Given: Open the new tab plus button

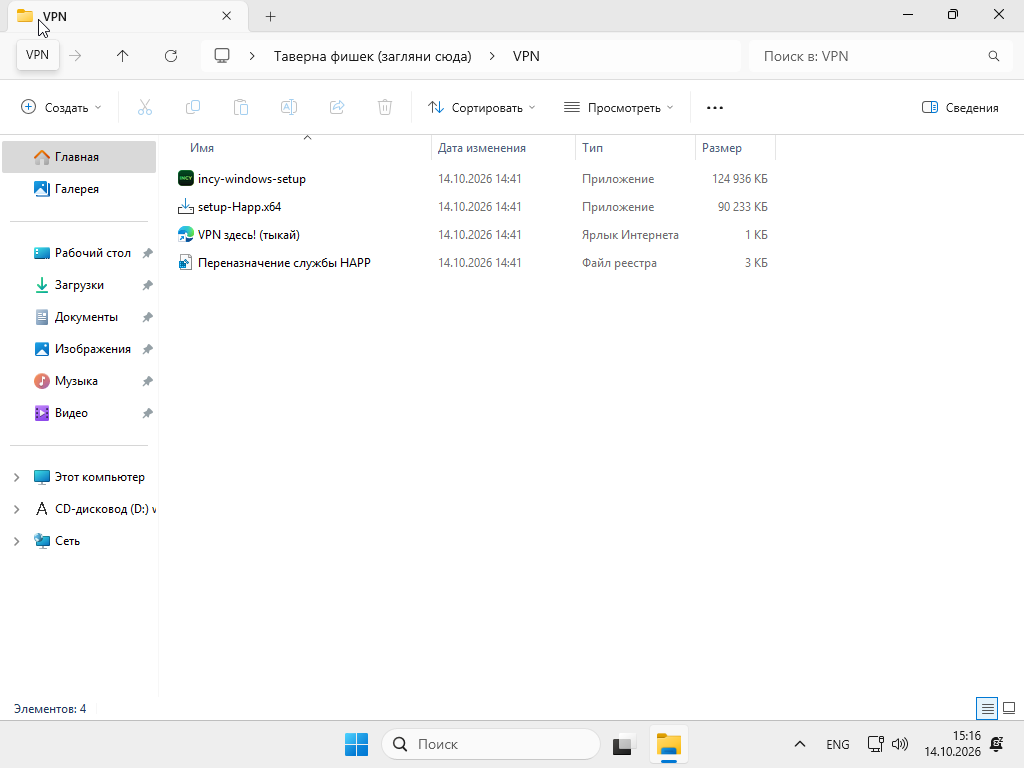Looking at the screenshot, I should click(x=270, y=16).
